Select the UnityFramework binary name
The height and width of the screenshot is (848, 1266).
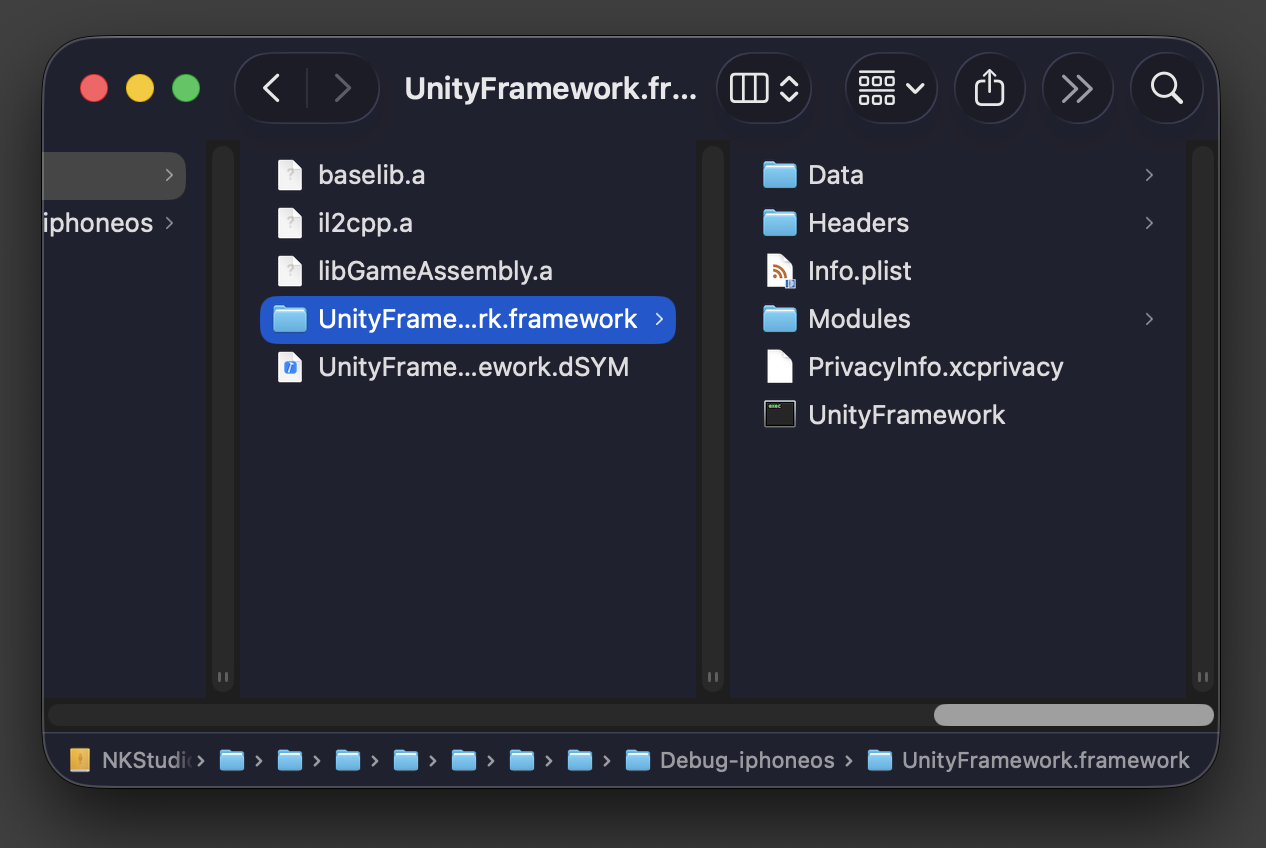[x=906, y=415]
